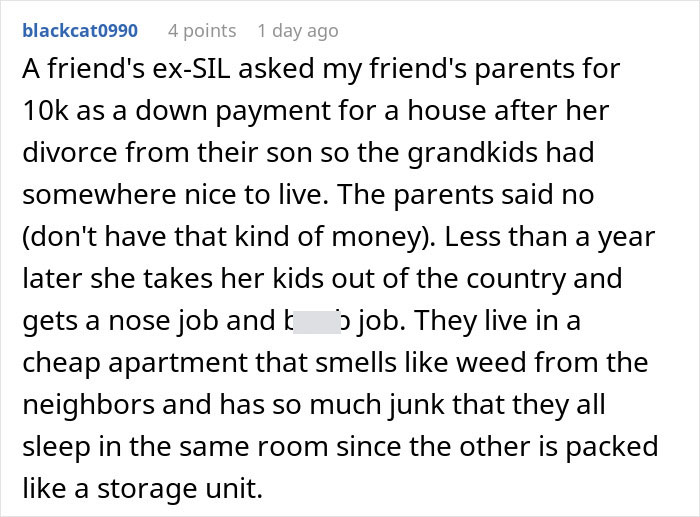The image size is (700, 517).
Task: Click the '4 points' score label
Action: click(x=202, y=31)
